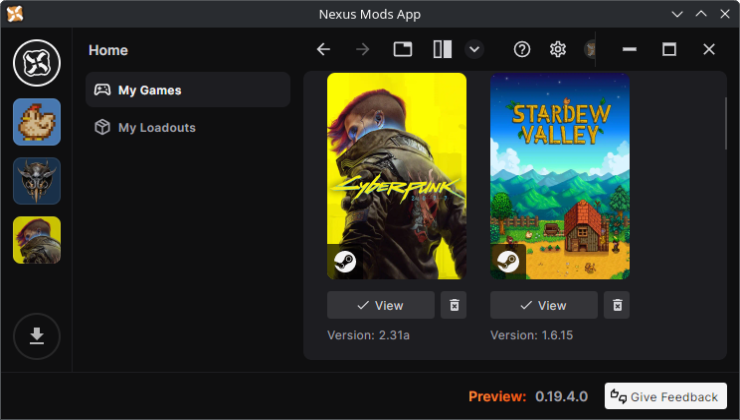Image resolution: width=740 pixels, height=420 pixels.
Task: Click the Nexus Mods home logo icon
Action: [x=36, y=63]
